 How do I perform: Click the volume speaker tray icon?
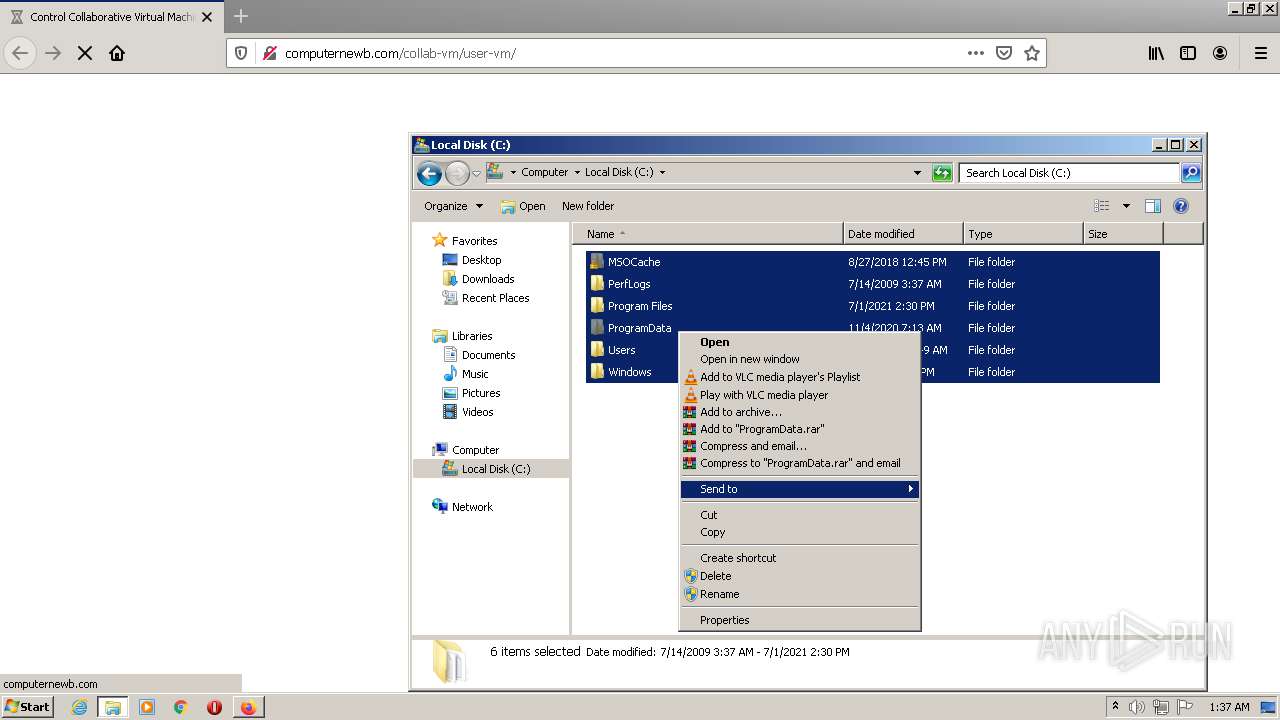1137,707
